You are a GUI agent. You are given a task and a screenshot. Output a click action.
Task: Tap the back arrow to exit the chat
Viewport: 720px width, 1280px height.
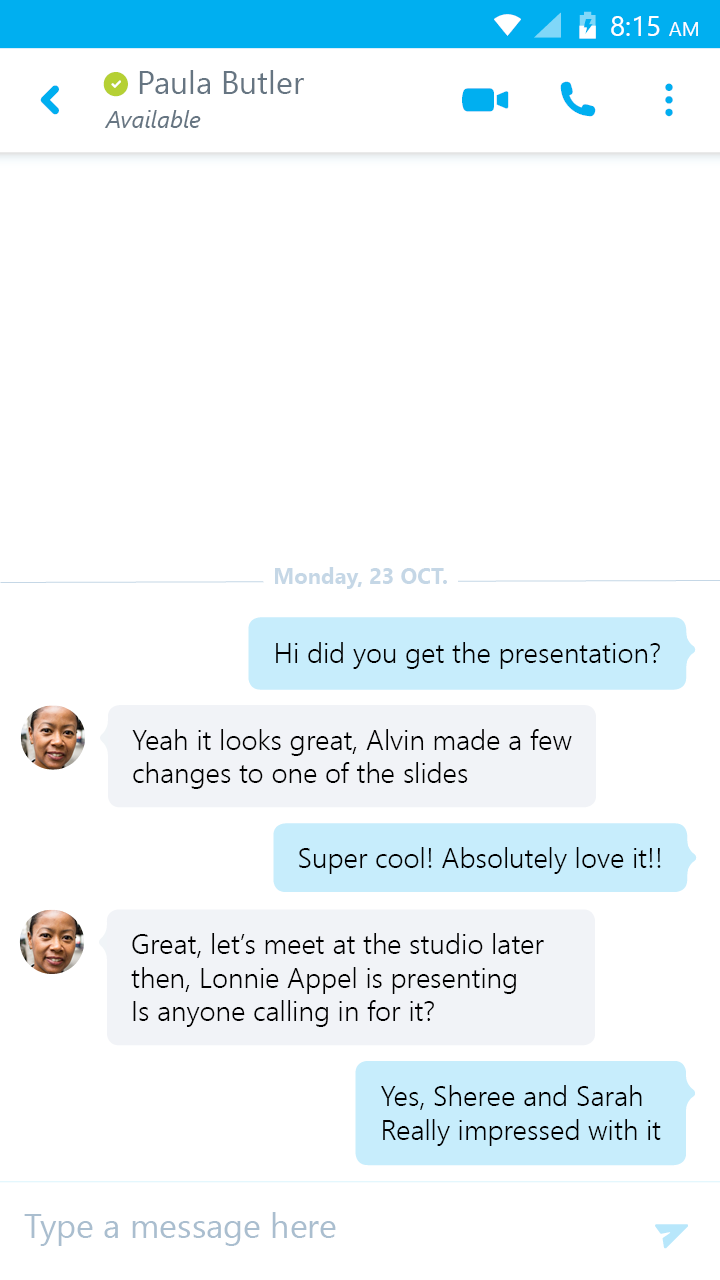(50, 99)
